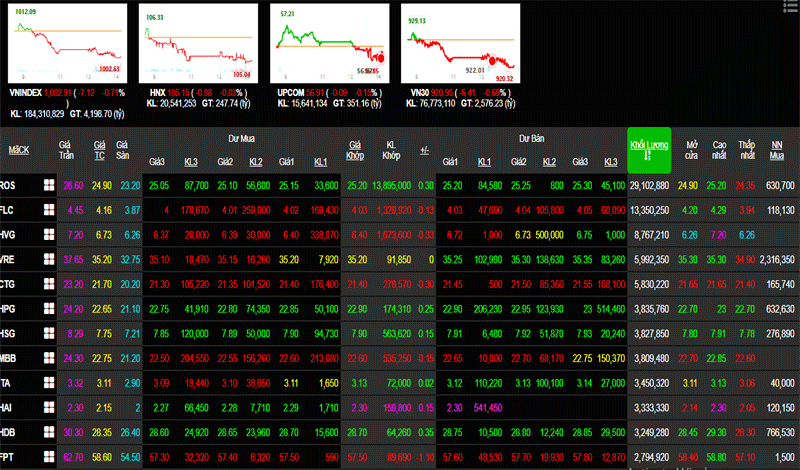The image size is (800, 470).
Task: Click VRE foreign buy value 2,316,350
Action: coord(777,259)
